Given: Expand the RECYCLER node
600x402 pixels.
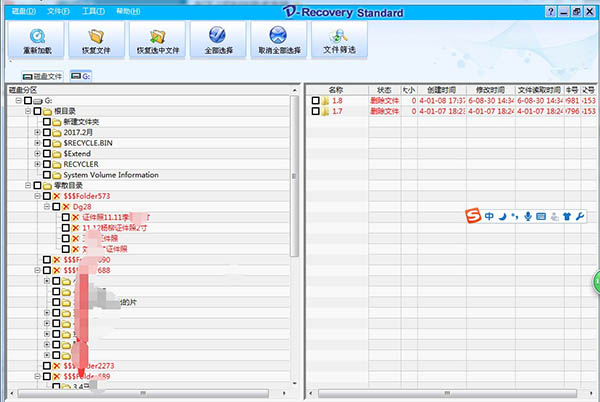Looking at the screenshot, I should point(37,164).
